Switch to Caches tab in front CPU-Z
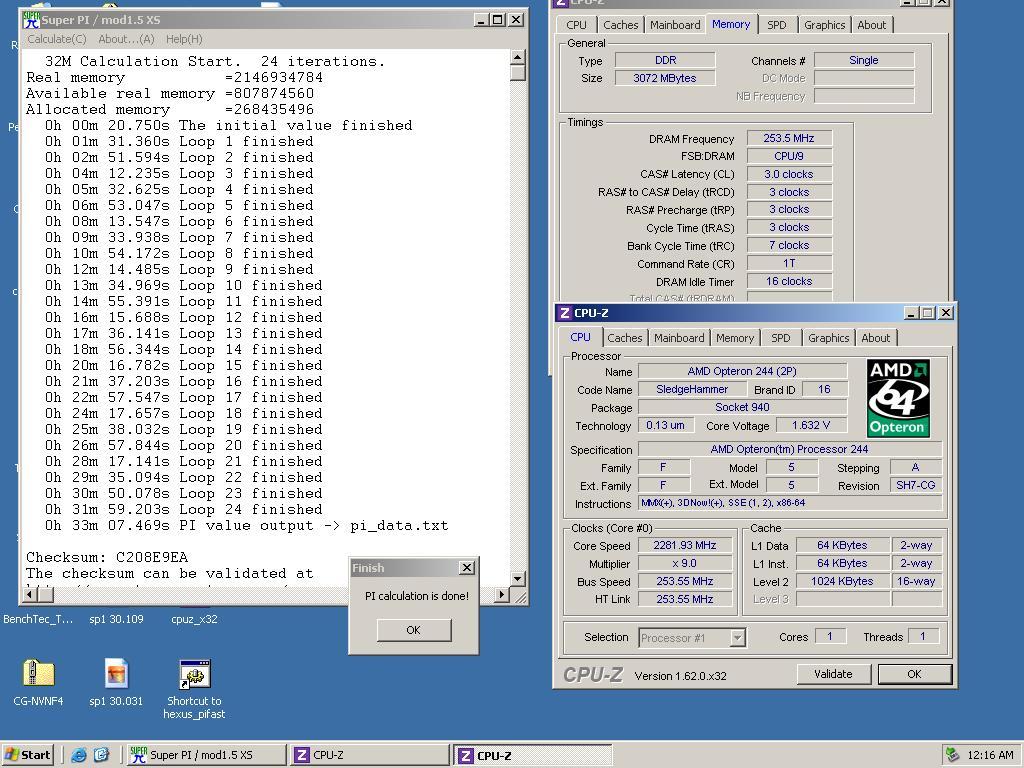The image size is (1024, 768). 624,338
